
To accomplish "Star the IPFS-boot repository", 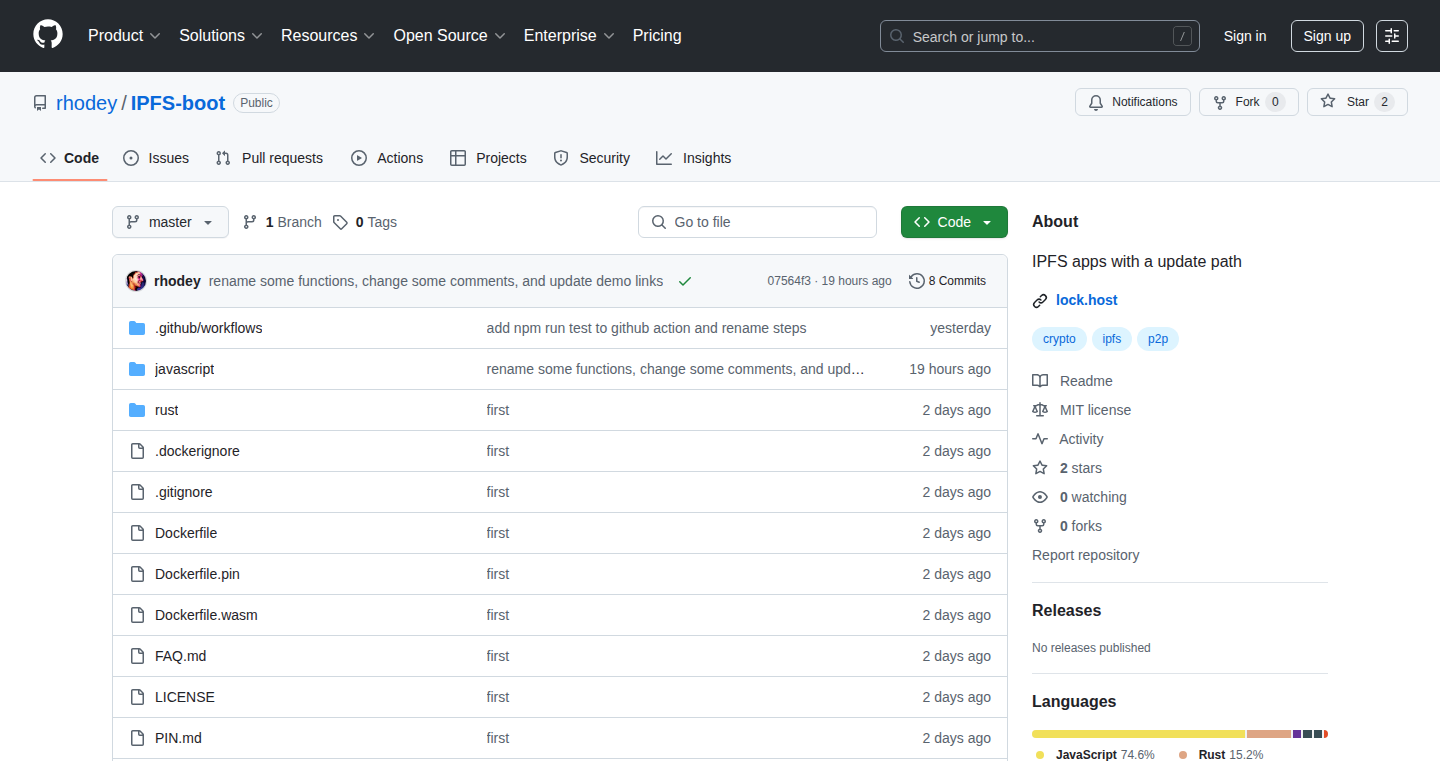I will pos(1357,102).
